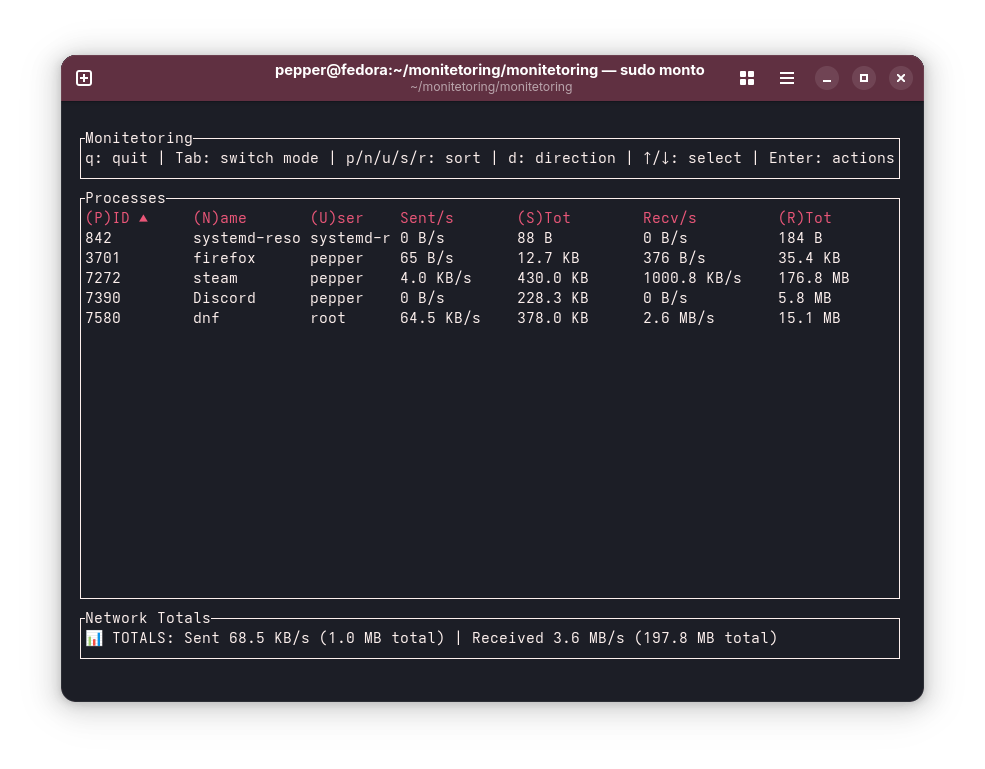
Task: Click the Monitetoring panel title
Action: point(139,138)
